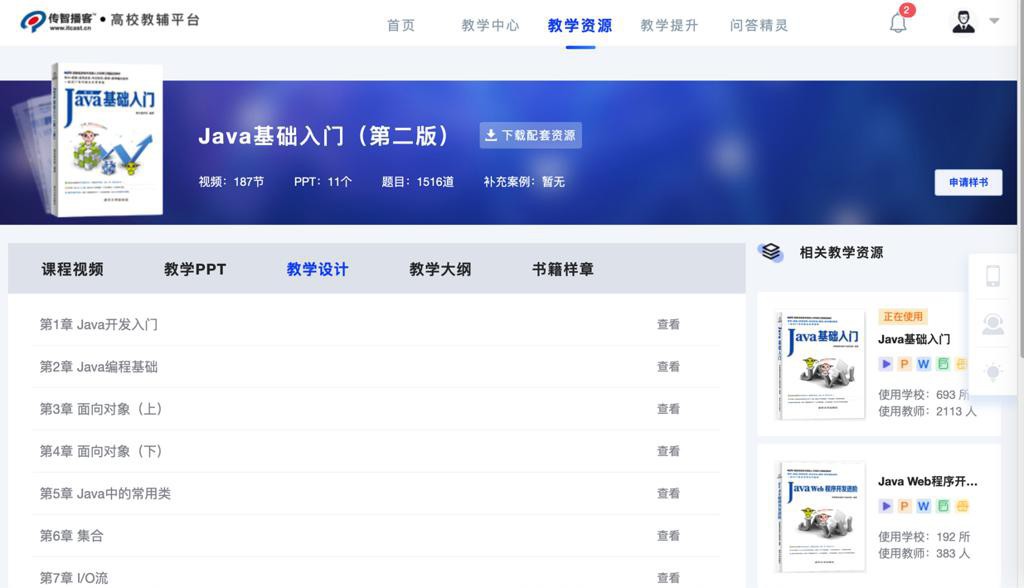
Task: Click the 相关教学资源 heading
Action: (841, 252)
